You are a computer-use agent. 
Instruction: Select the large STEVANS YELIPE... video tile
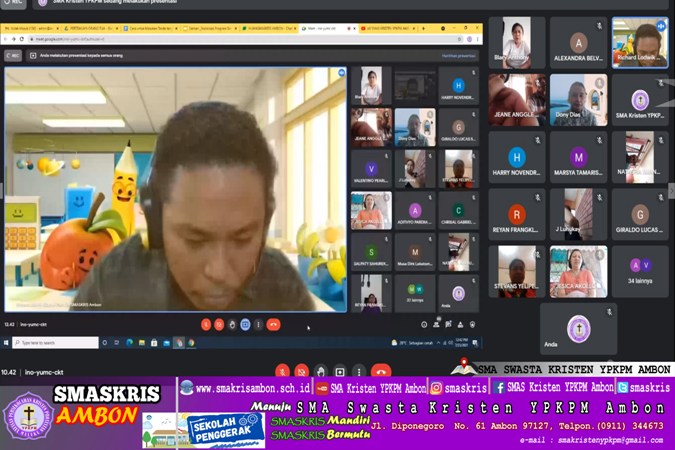click(517, 272)
